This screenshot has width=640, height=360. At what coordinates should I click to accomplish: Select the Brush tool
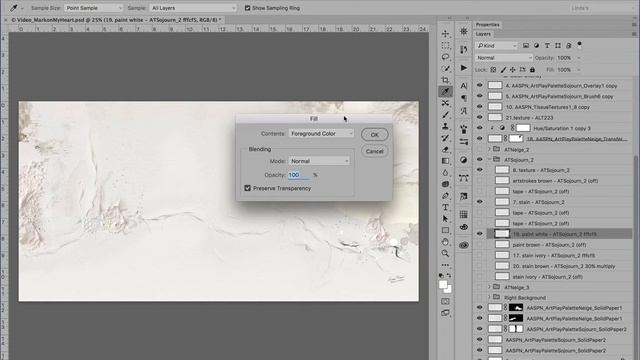445,115
